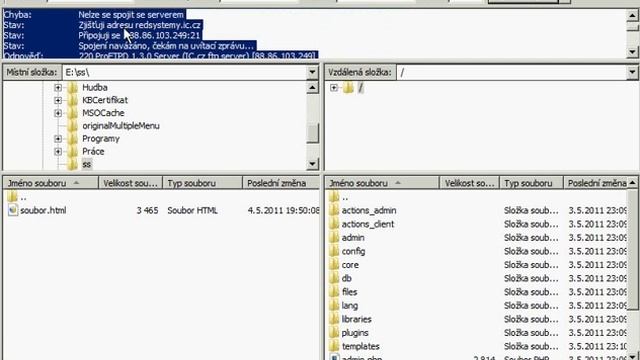Expand the Programy folder node
The height and width of the screenshot is (360, 640).
(x=58, y=139)
